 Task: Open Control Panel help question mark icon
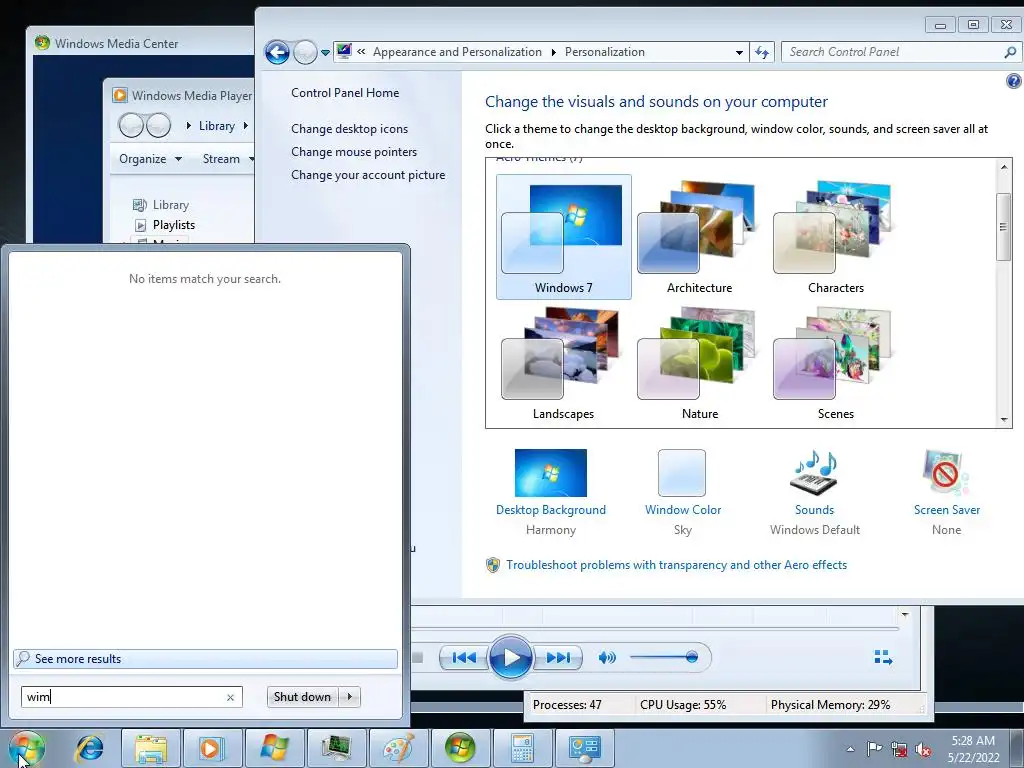(1013, 81)
